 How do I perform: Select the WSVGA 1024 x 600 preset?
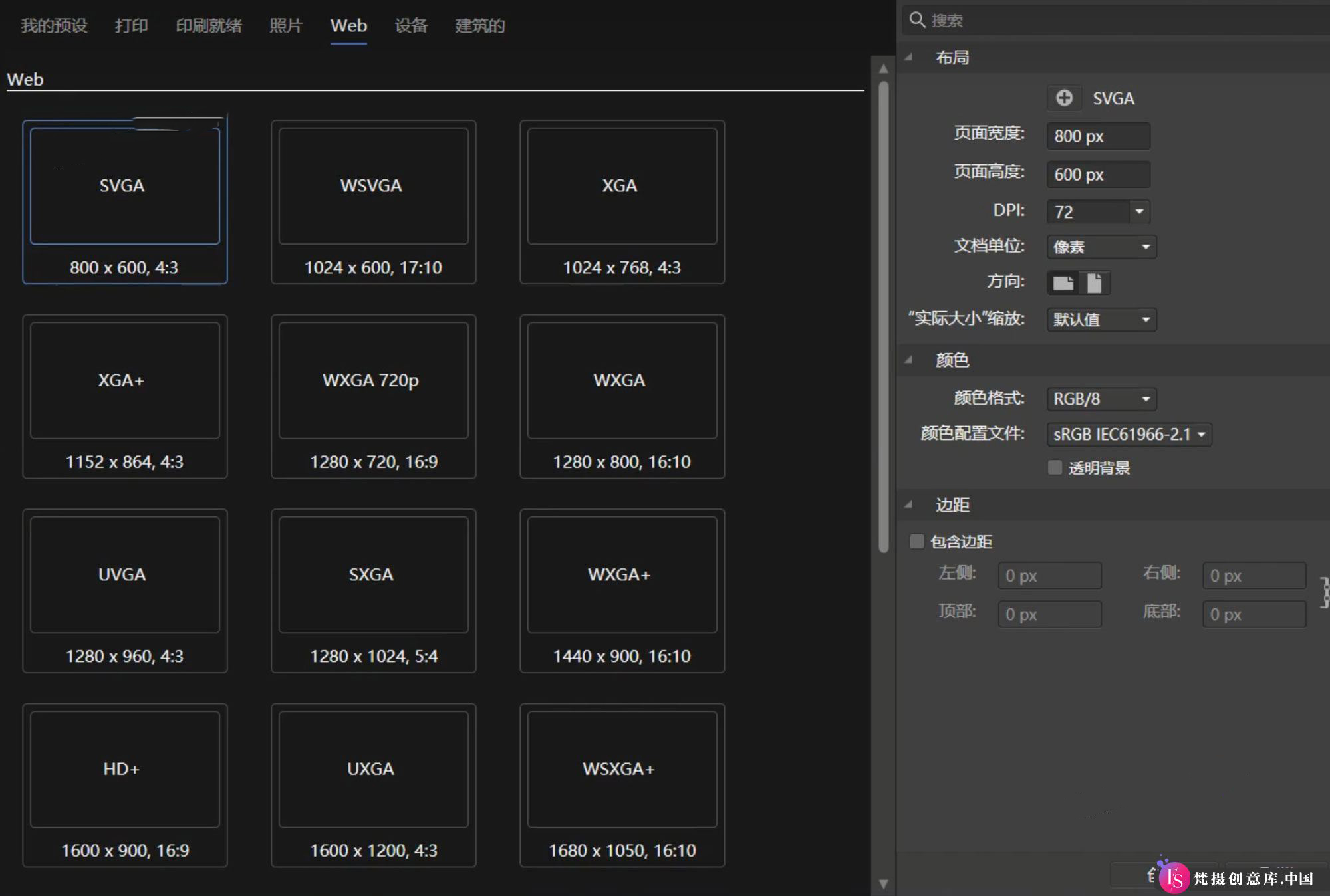pyautogui.click(x=374, y=202)
